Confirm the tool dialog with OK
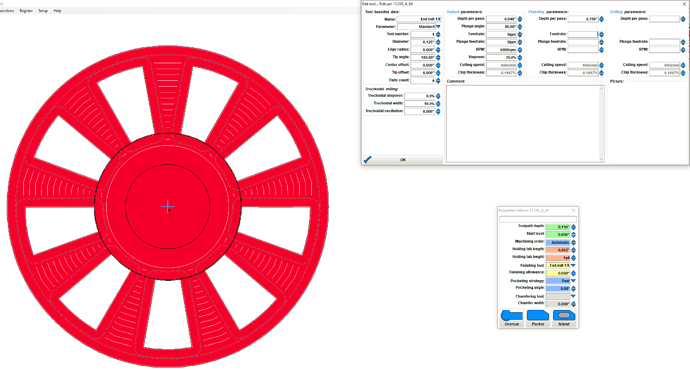 coord(403,159)
